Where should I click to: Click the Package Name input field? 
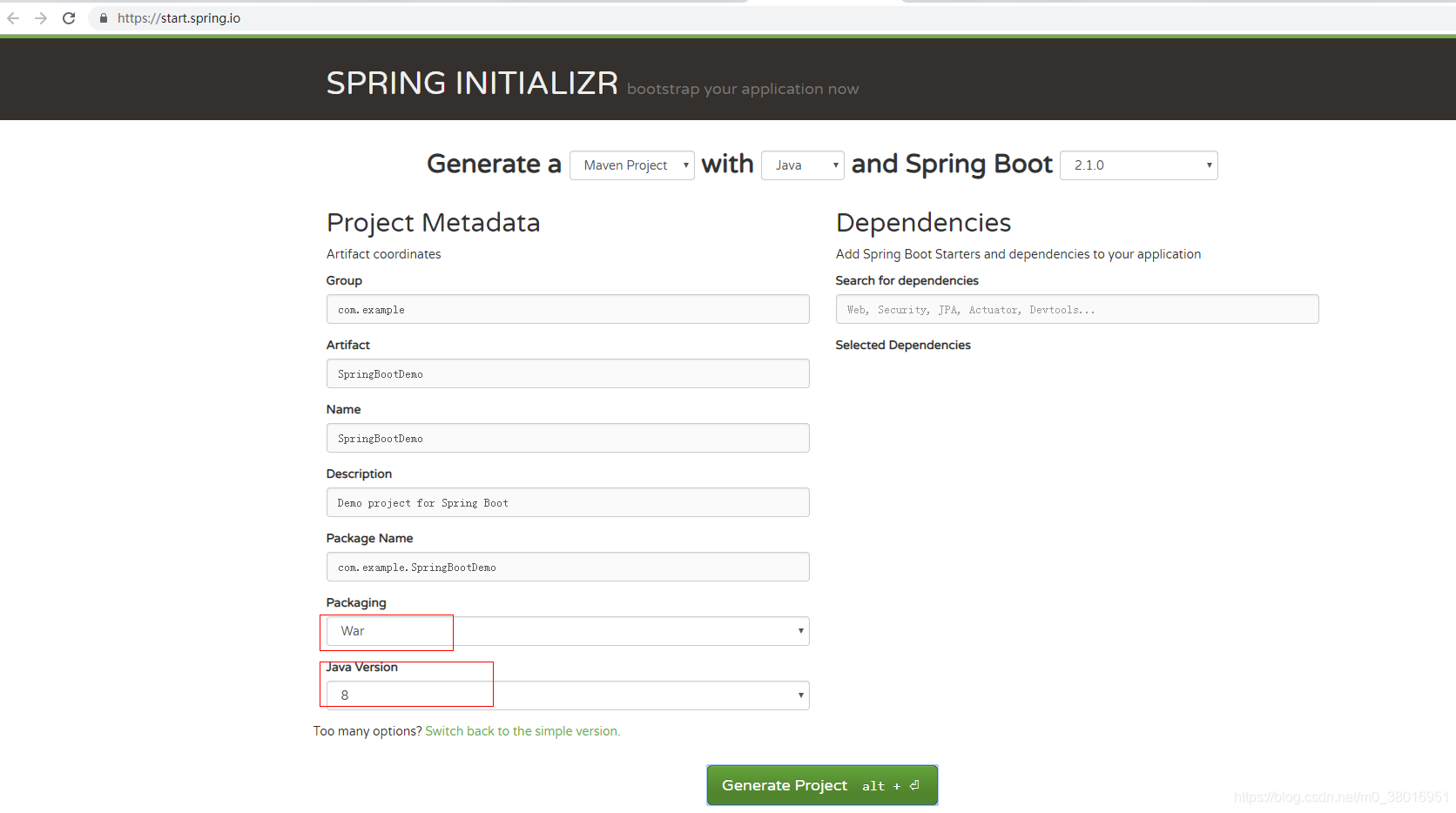[x=568, y=567]
